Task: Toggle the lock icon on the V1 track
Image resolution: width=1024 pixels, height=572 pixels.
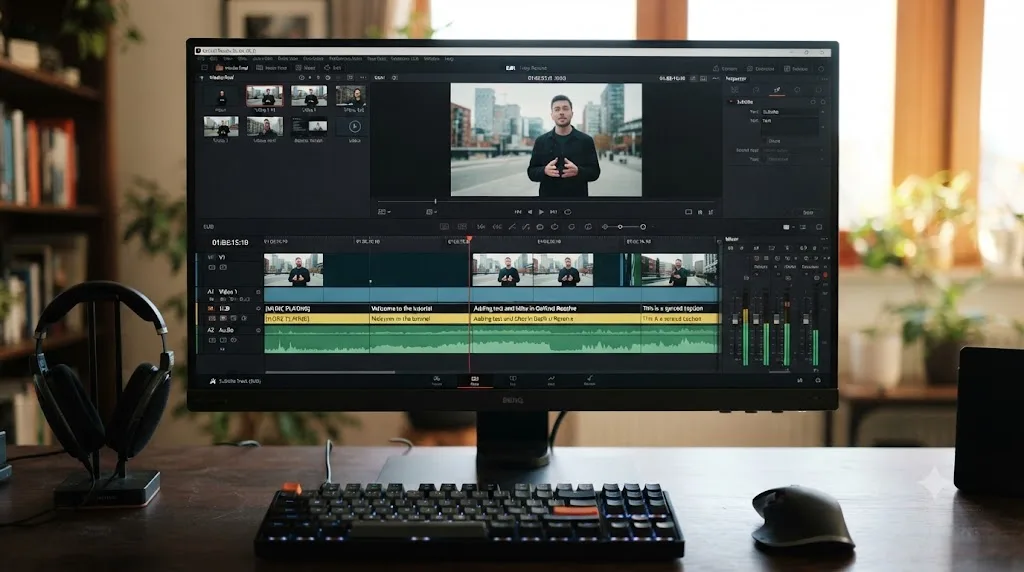Action: [x=212, y=268]
